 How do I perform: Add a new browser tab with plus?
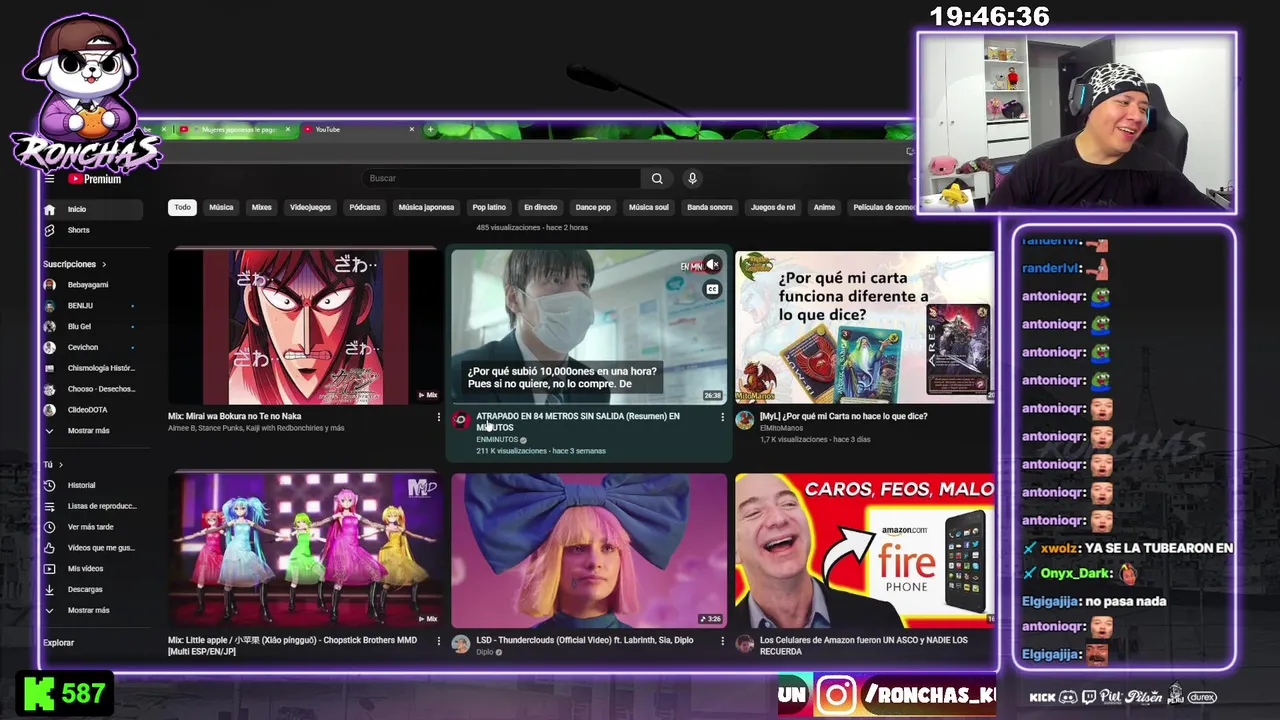tap(430, 129)
